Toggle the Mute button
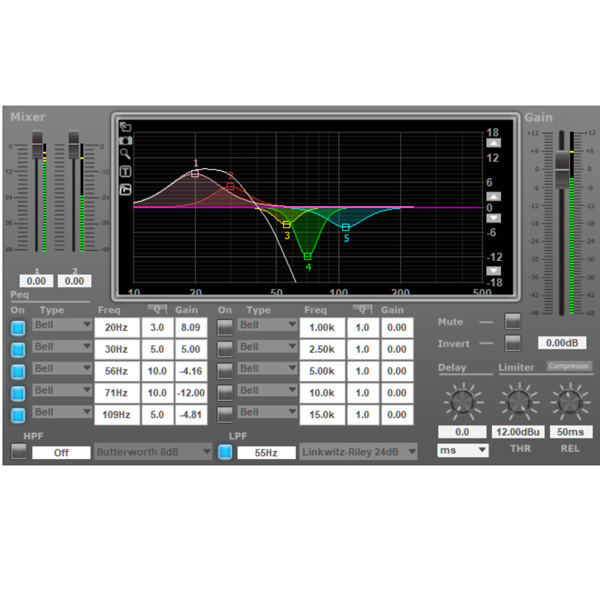 513,321
